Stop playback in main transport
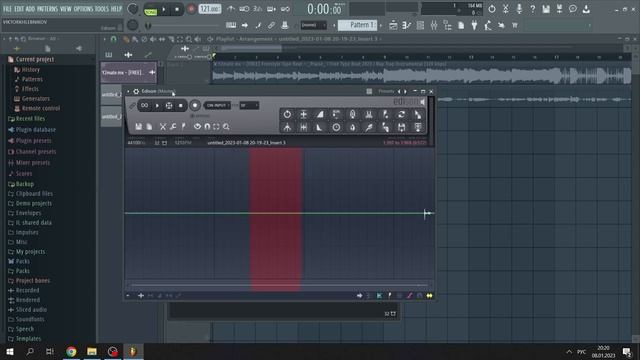This screenshot has height=360, width=640. pyautogui.click(x=177, y=9)
